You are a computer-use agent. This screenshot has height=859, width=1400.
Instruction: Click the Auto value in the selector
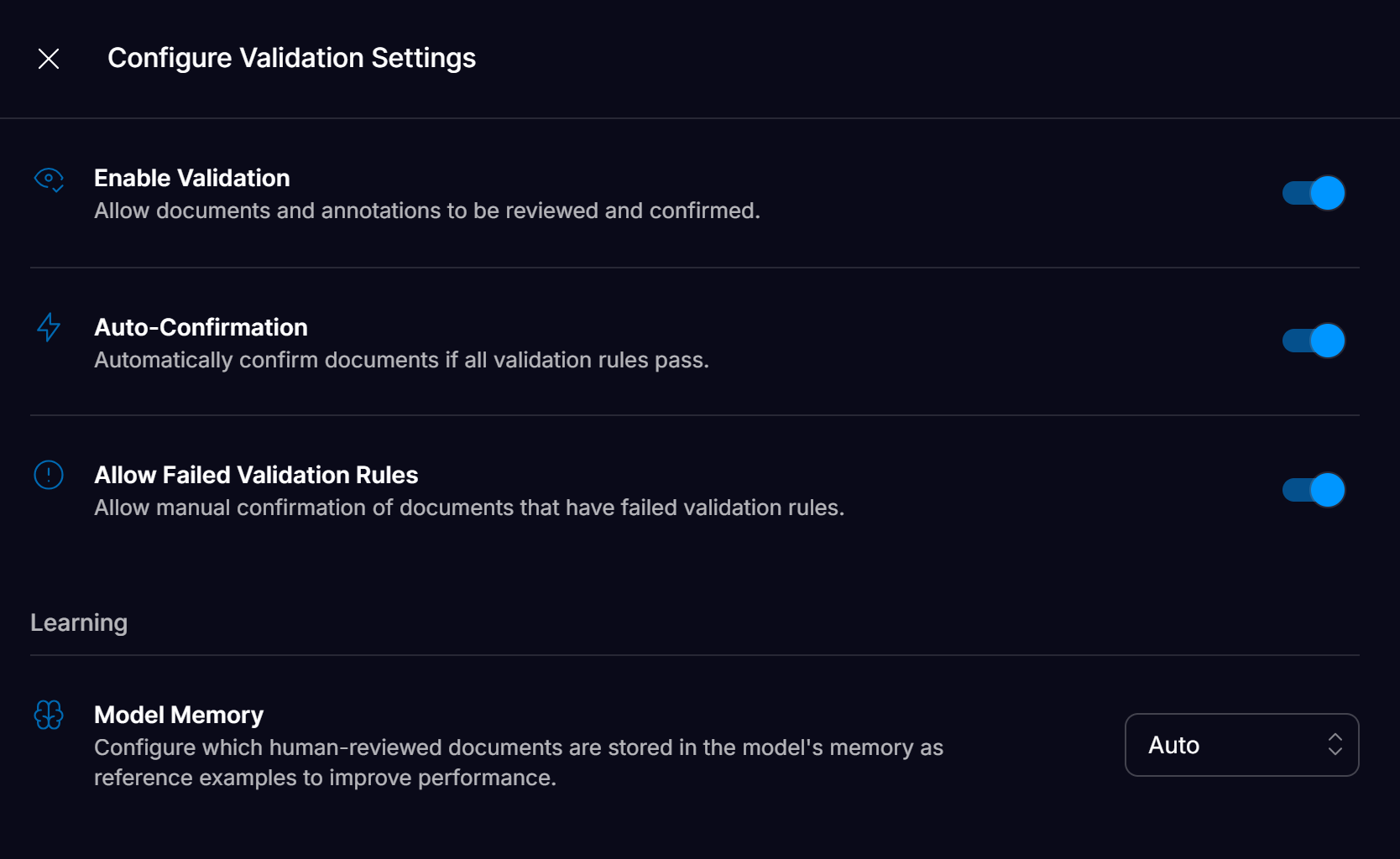1173,745
